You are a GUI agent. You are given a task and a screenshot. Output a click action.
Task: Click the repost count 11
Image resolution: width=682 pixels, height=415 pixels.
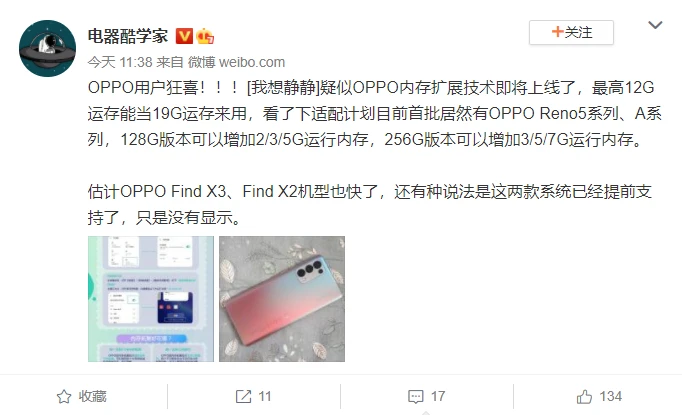tap(264, 396)
